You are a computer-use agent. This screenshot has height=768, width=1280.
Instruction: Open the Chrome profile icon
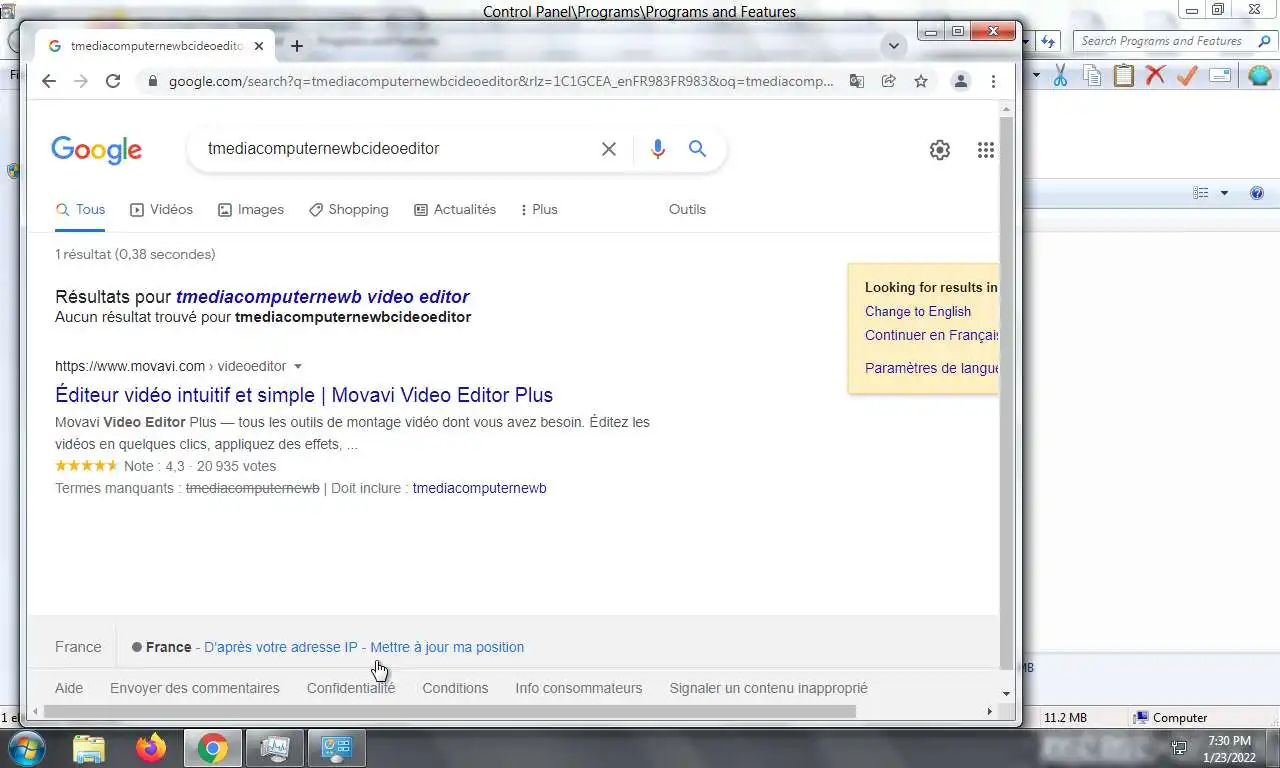coord(961,81)
